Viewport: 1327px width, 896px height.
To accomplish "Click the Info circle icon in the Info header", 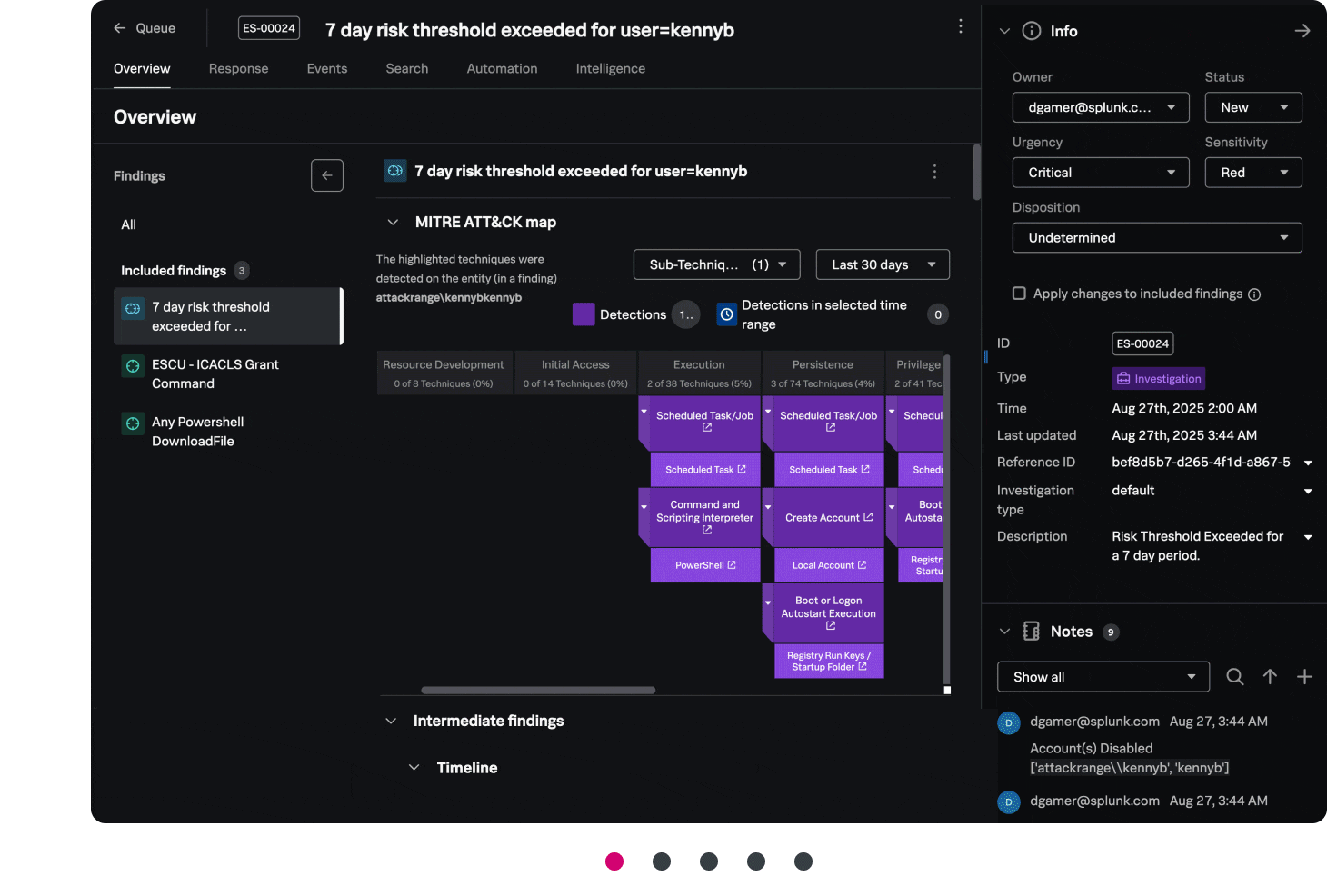I will [1031, 30].
